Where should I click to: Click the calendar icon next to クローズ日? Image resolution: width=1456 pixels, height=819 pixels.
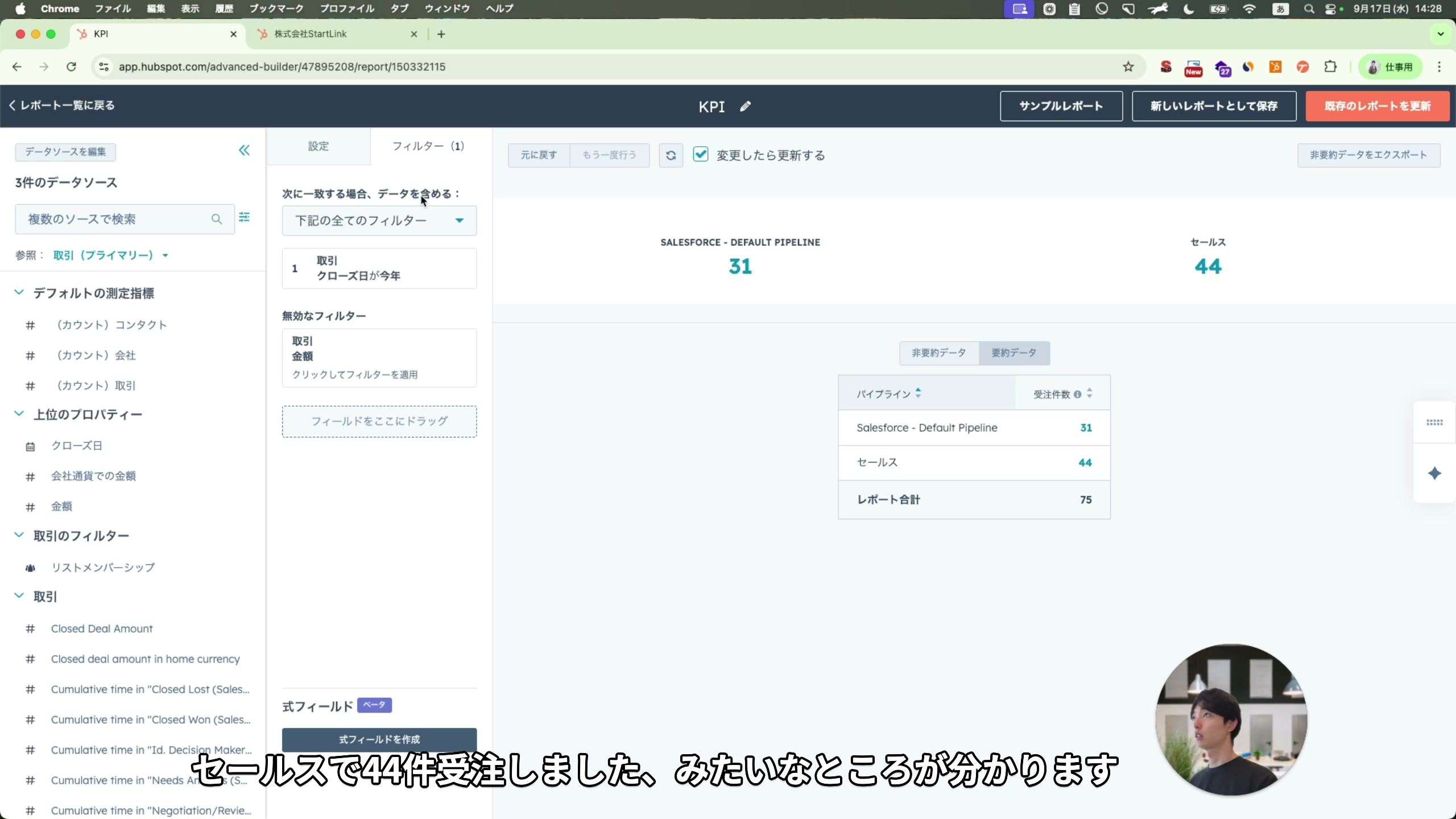[x=30, y=446]
